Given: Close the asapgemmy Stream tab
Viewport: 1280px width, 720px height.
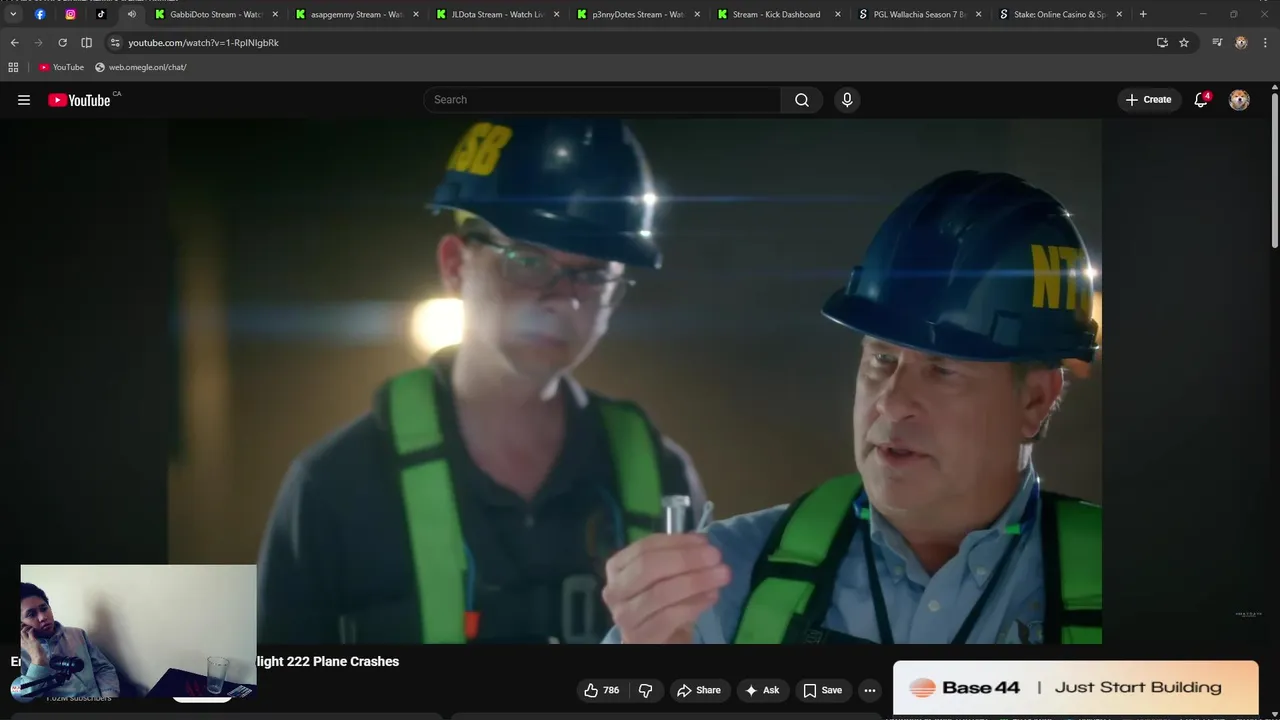Looking at the screenshot, I should [x=416, y=14].
